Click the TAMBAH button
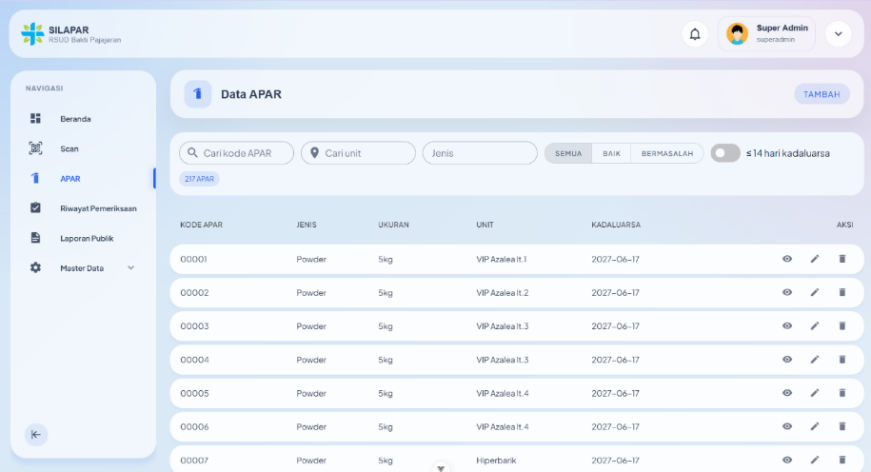The width and height of the screenshot is (871, 472). [822, 94]
